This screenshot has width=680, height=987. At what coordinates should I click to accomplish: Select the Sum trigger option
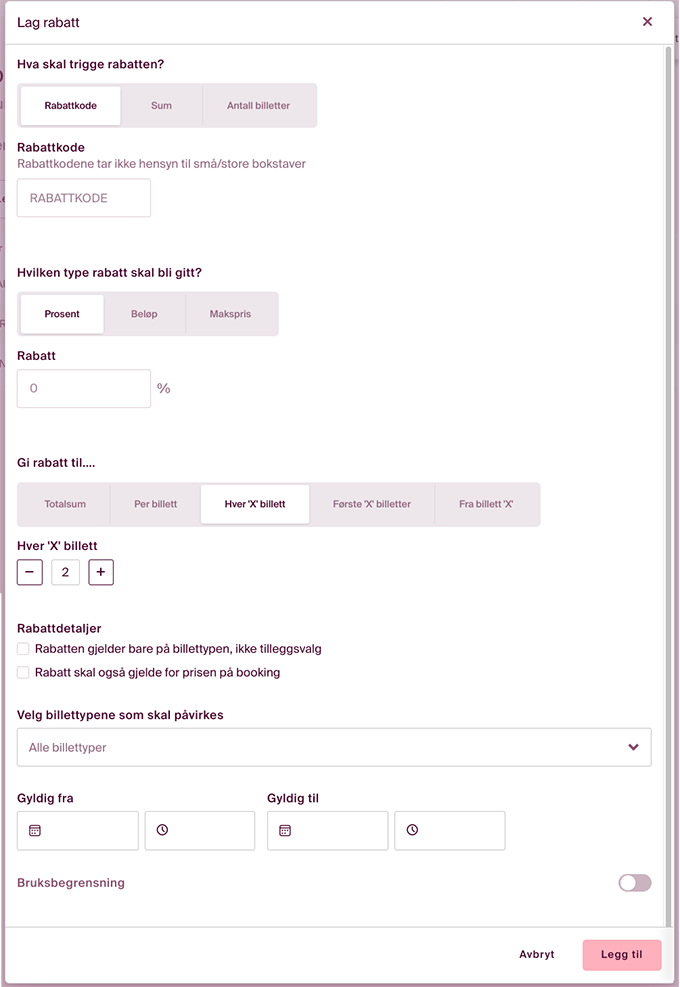(161, 105)
